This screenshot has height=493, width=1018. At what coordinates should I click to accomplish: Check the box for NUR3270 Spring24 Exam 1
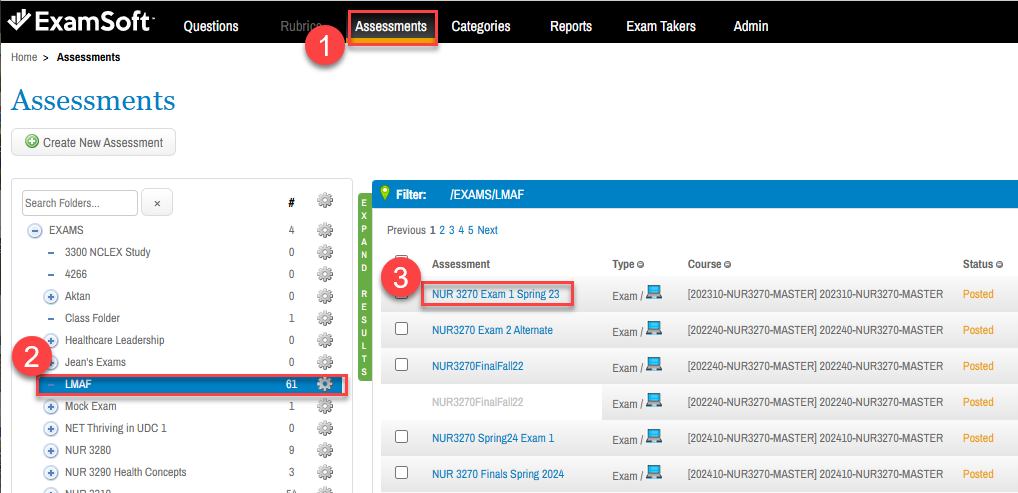coord(401,436)
